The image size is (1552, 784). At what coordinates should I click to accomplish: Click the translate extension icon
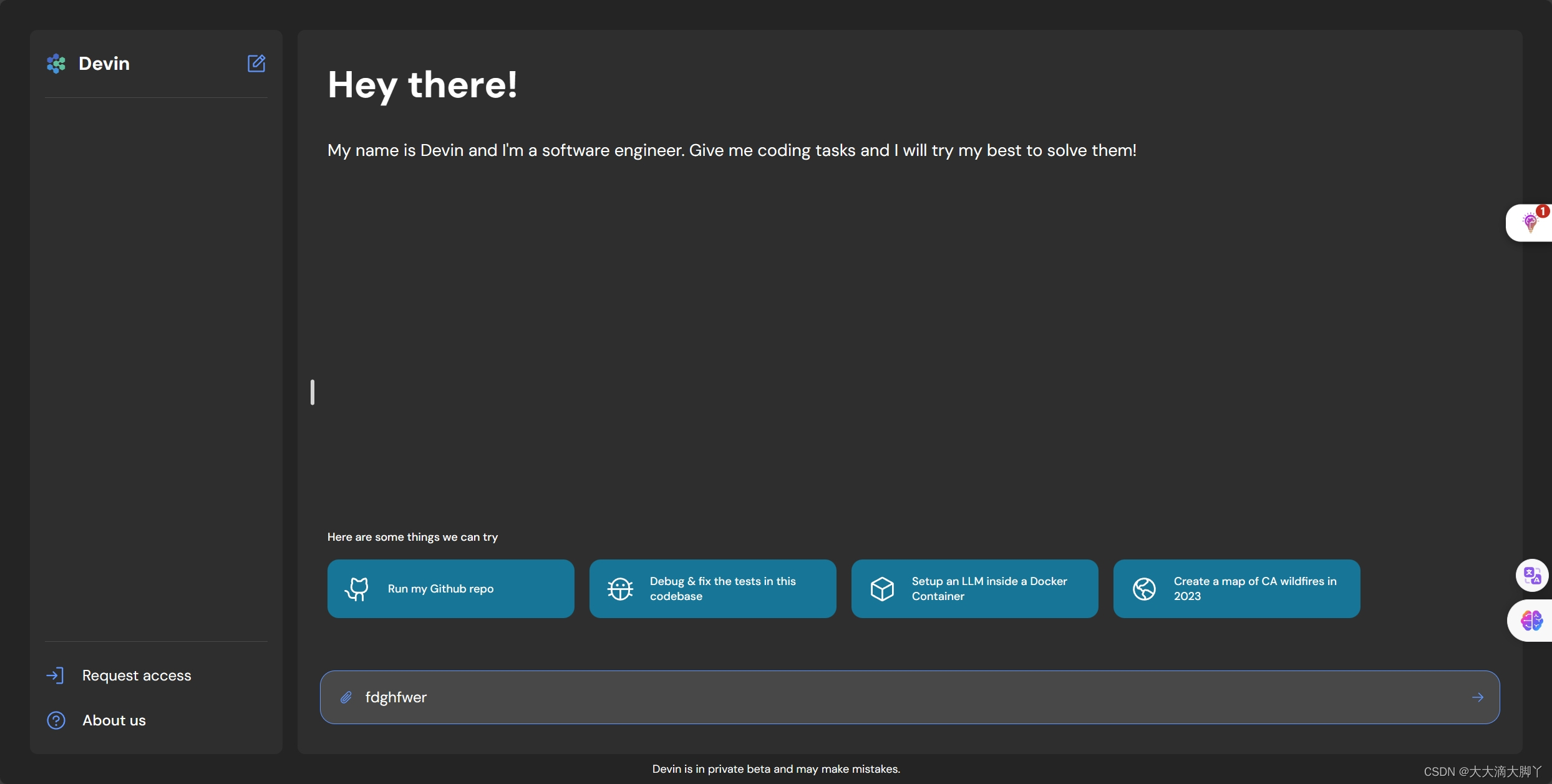click(x=1532, y=575)
